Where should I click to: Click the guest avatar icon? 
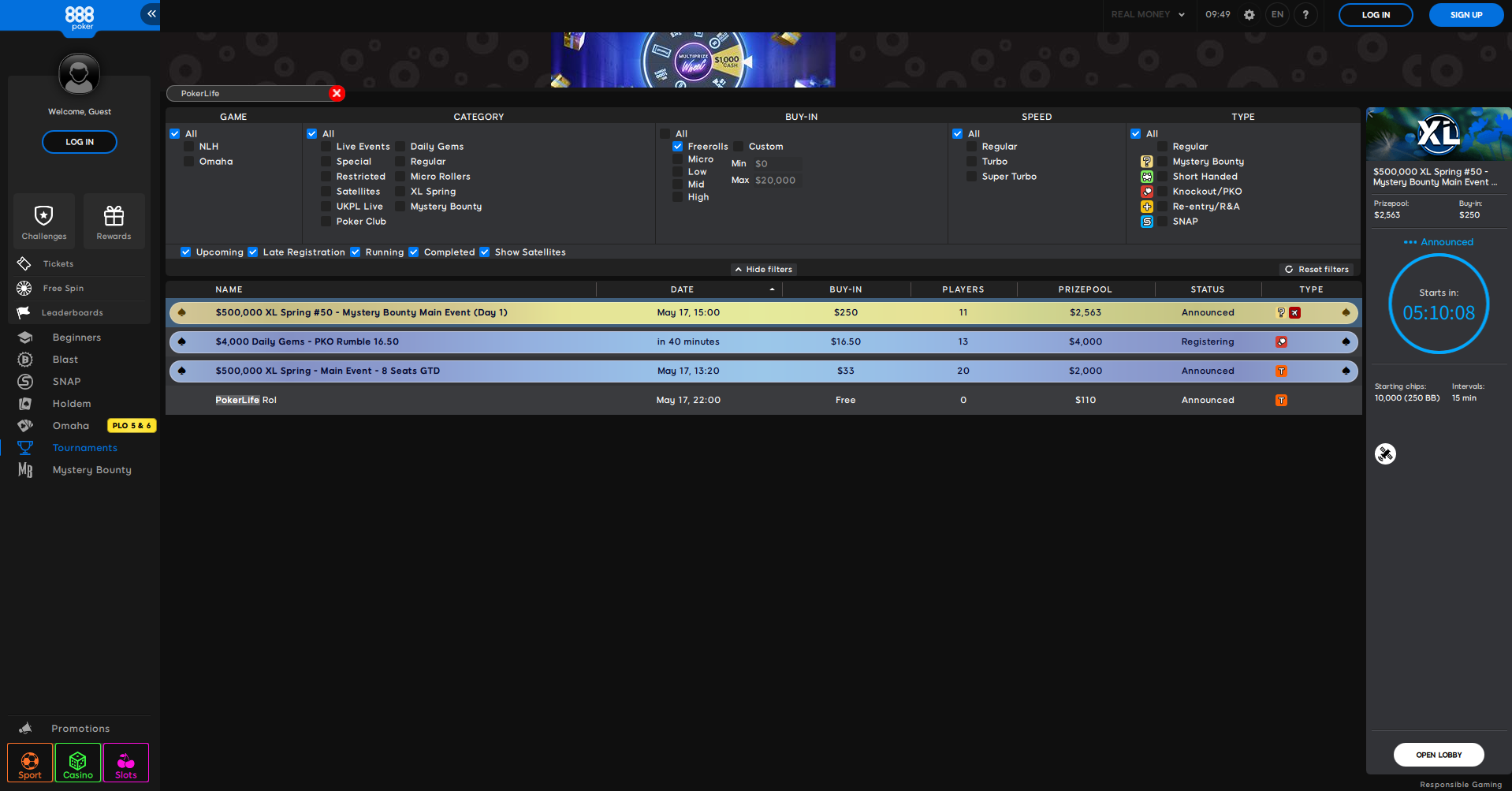click(79, 74)
